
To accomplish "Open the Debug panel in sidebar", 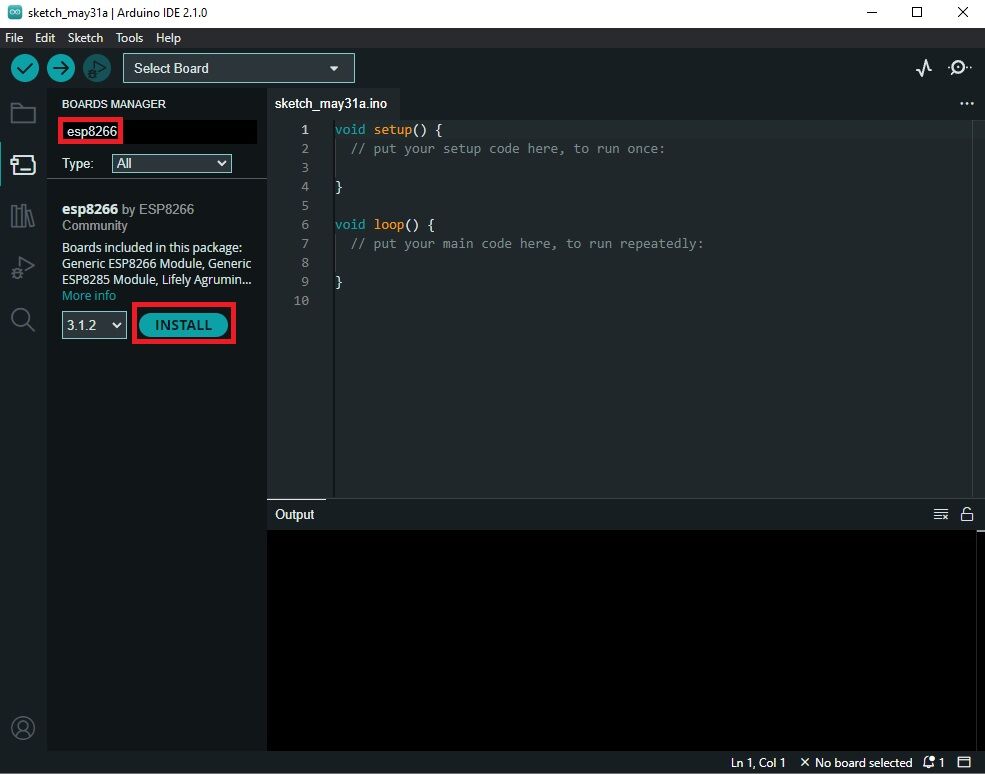I will point(23,267).
